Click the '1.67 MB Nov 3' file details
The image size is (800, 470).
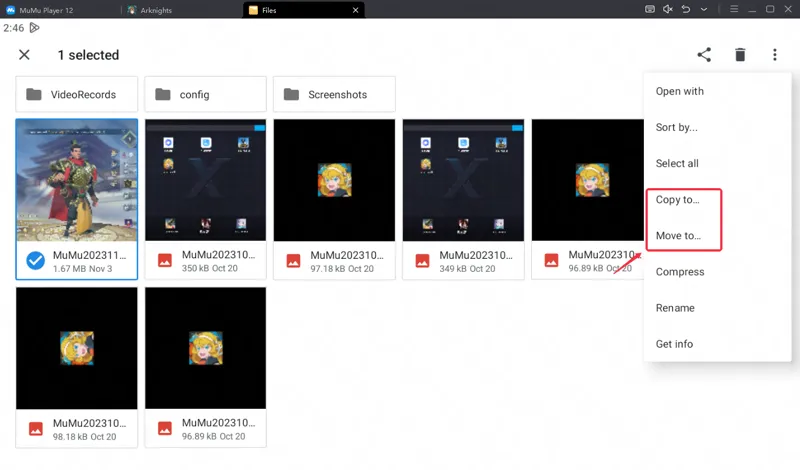[83, 269]
